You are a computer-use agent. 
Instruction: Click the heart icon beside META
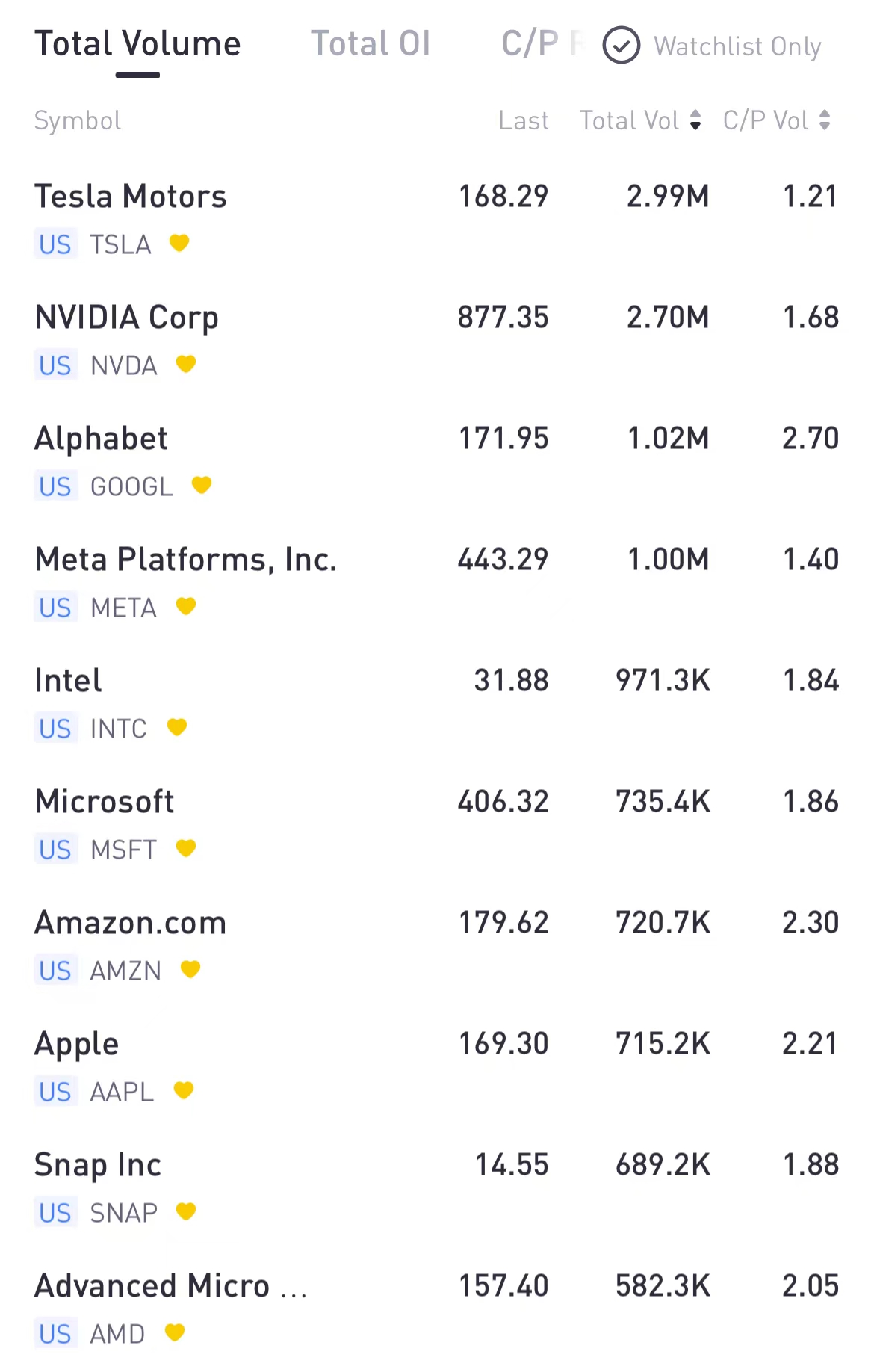point(186,606)
